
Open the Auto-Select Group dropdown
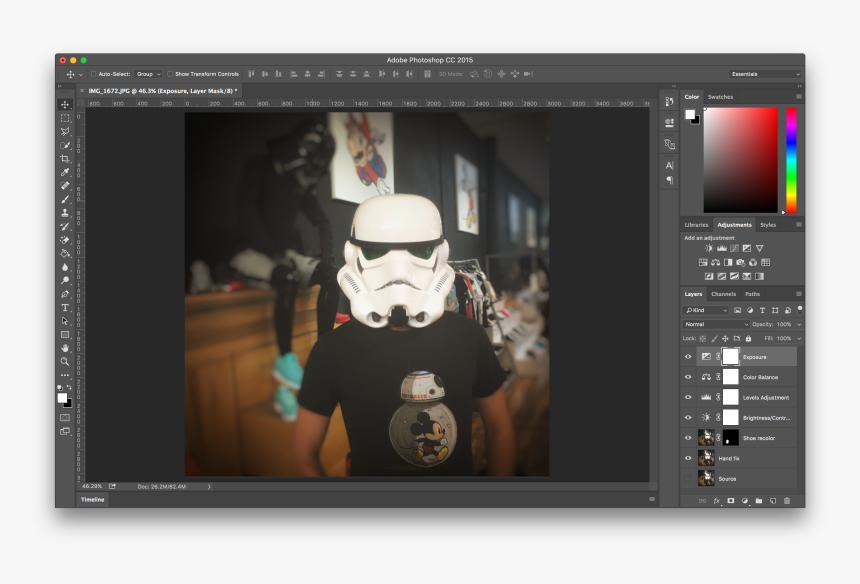click(x=149, y=74)
